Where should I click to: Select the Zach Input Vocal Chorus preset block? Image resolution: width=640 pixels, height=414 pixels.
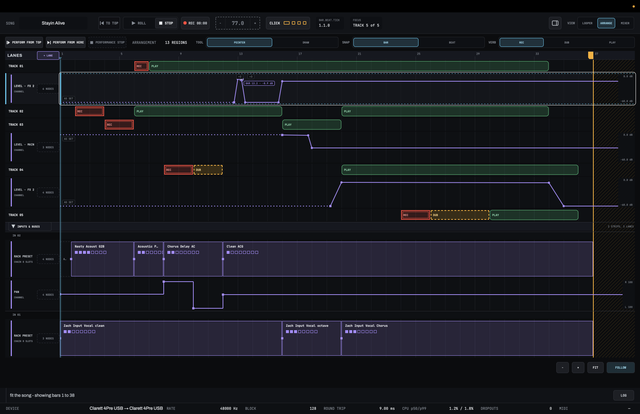(467, 338)
